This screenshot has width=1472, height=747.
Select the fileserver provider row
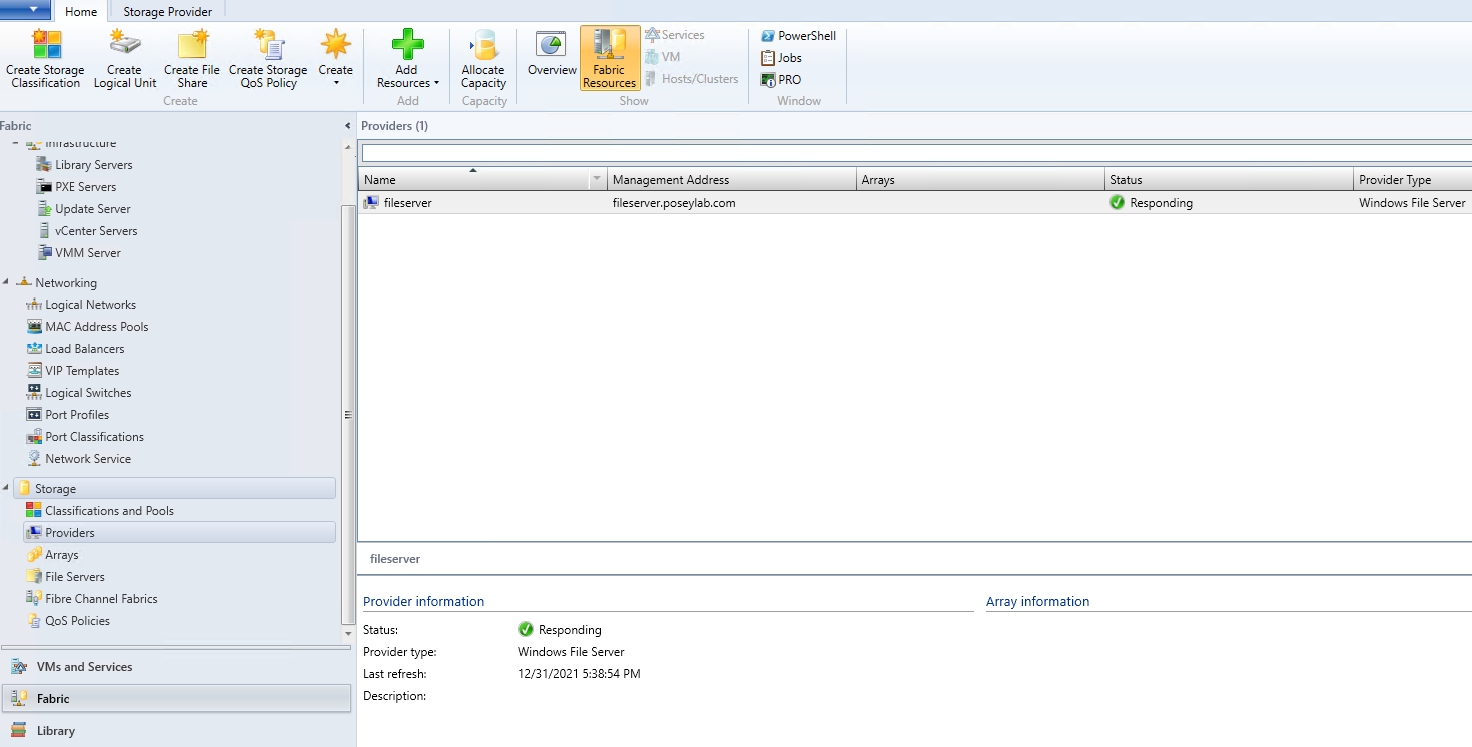(x=404, y=202)
